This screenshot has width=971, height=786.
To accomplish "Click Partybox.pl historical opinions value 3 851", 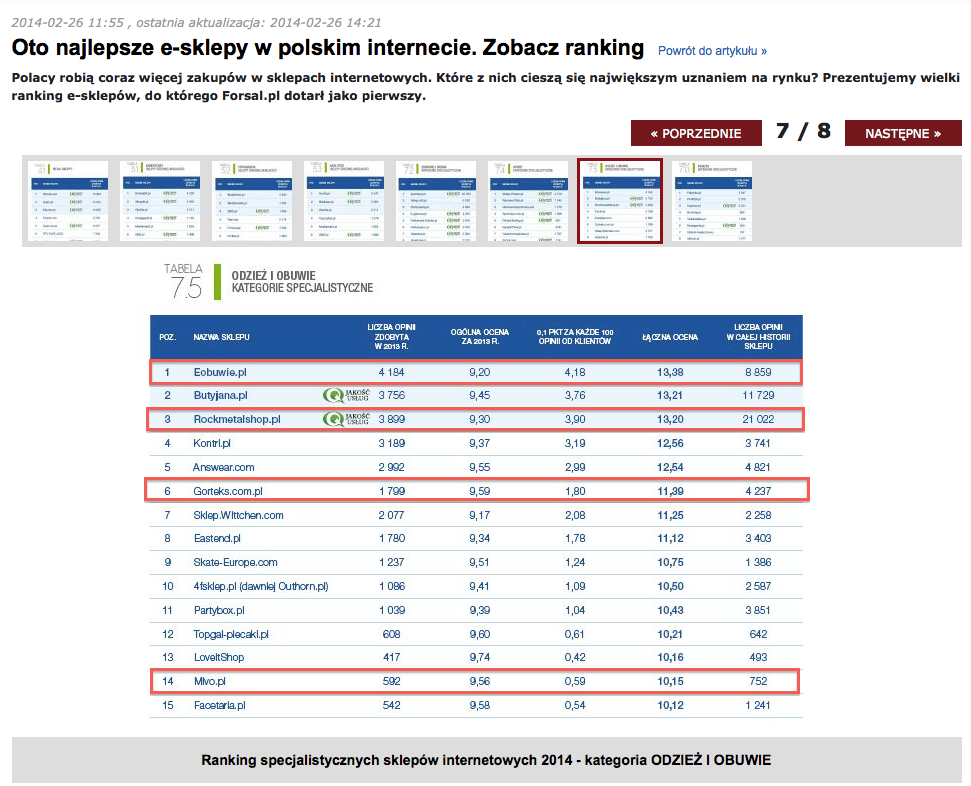I will tap(758, 610).
